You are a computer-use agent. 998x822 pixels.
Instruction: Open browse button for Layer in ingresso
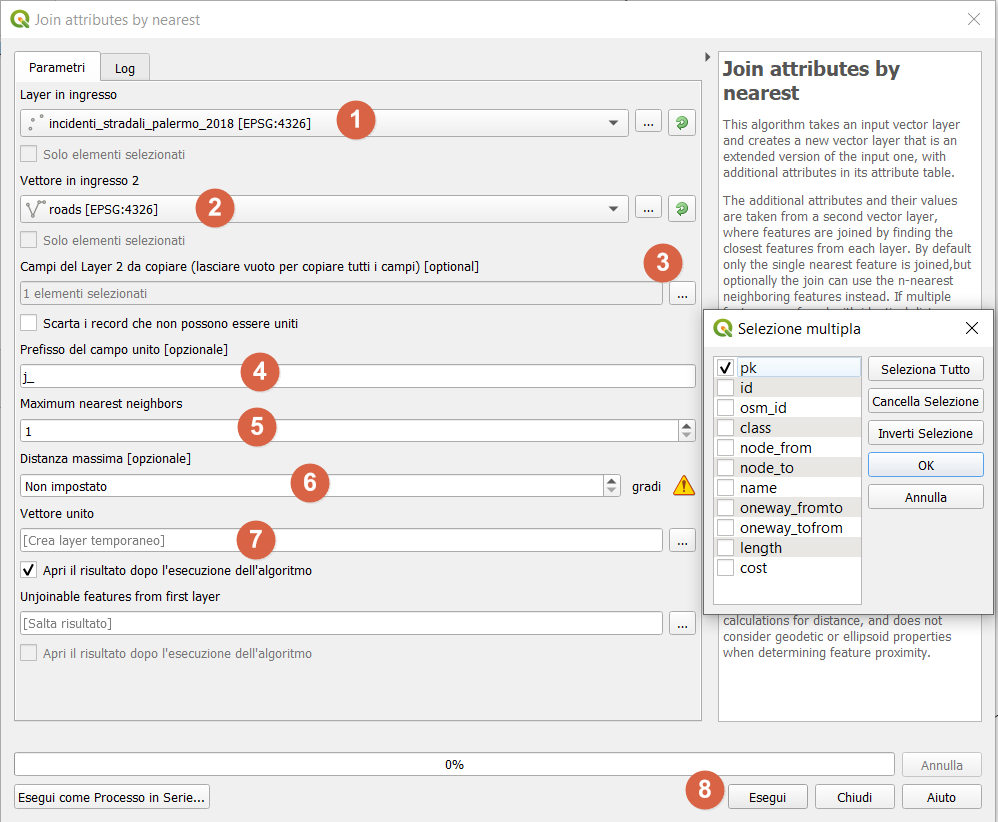coord(648,123)
